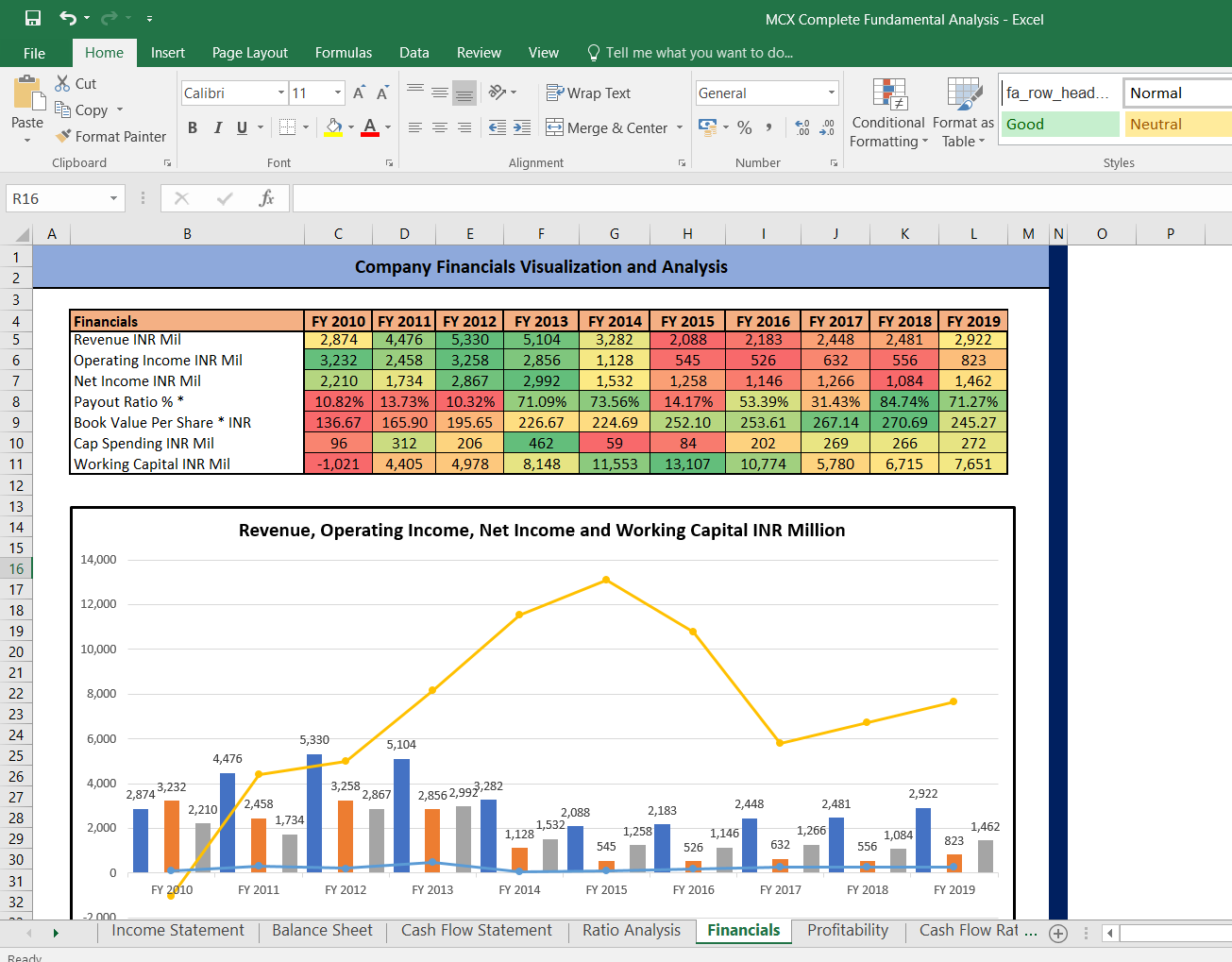Switch to the Insert ribbon tab
The width and height of the screenshot is (1232, 962).
(168, 53)
